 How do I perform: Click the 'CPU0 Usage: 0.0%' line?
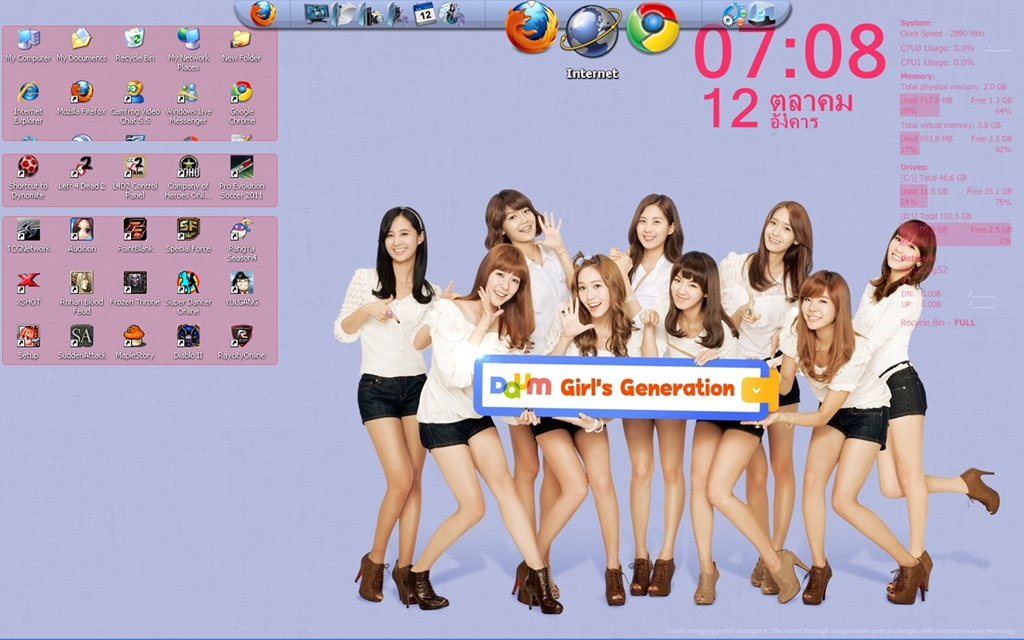point(936,48)
